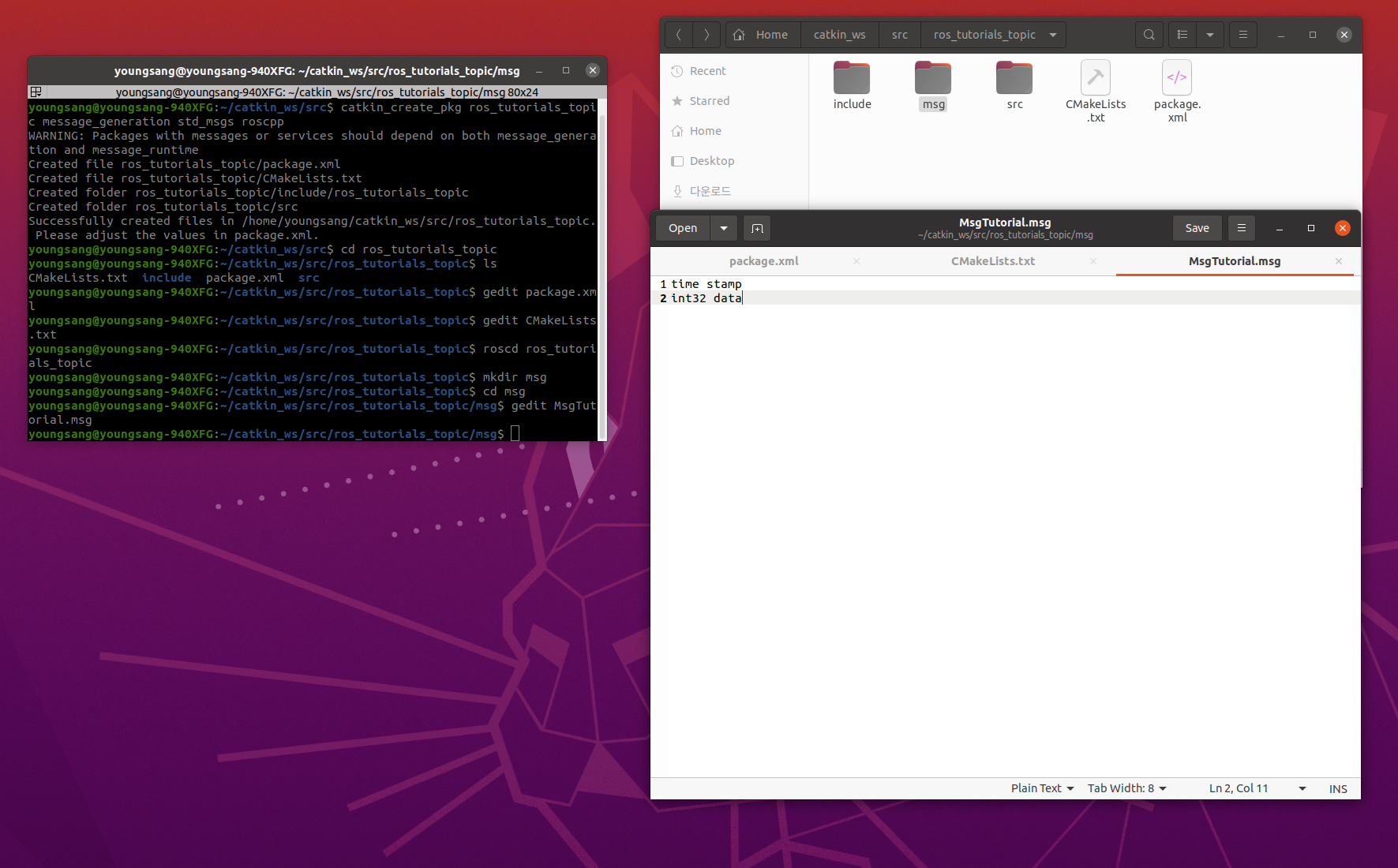Minimize the gedit window
Viewport: 1398px width, 868px height.
(x=1280, y=228)
